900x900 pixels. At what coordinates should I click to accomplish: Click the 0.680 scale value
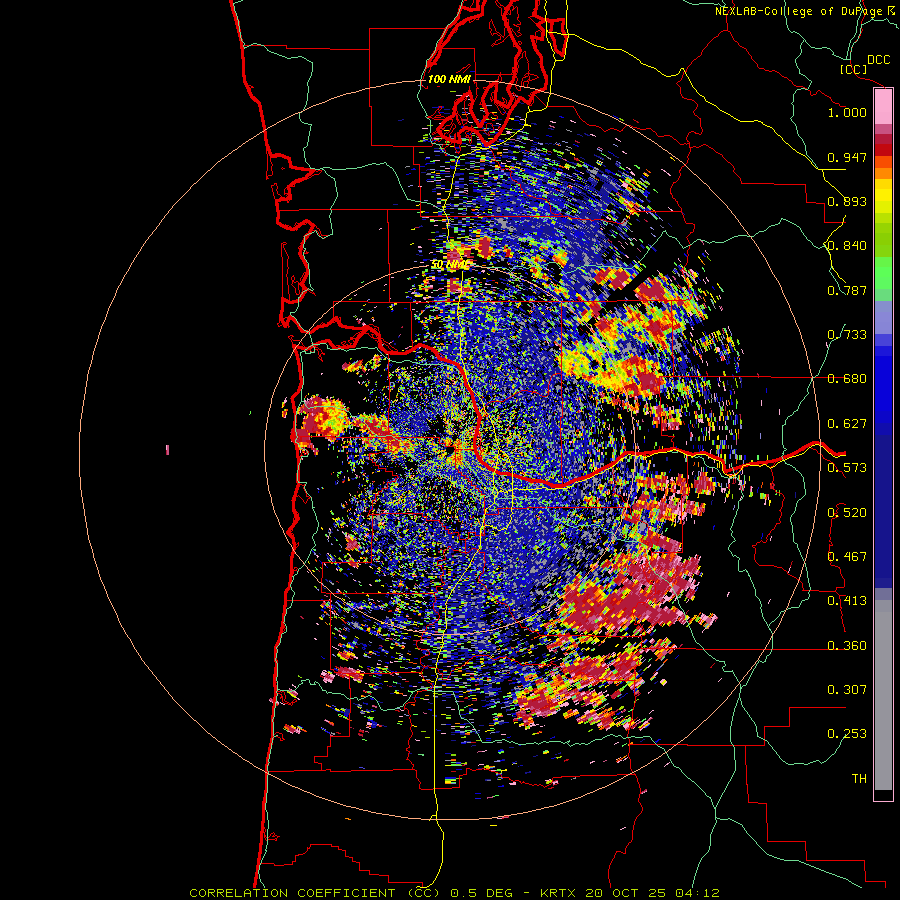pyautogui.click(x=847, y=379)
